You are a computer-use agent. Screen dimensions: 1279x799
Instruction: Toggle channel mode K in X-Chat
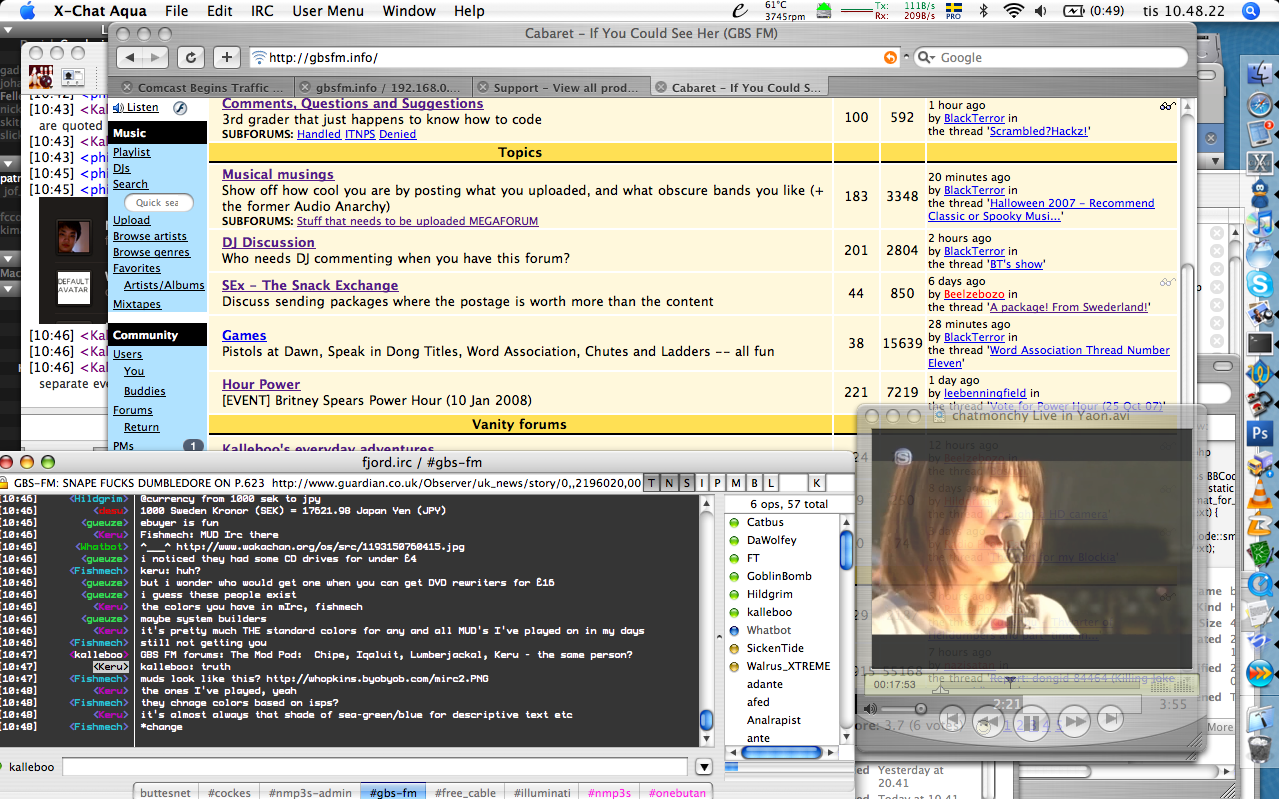point(817,483)
